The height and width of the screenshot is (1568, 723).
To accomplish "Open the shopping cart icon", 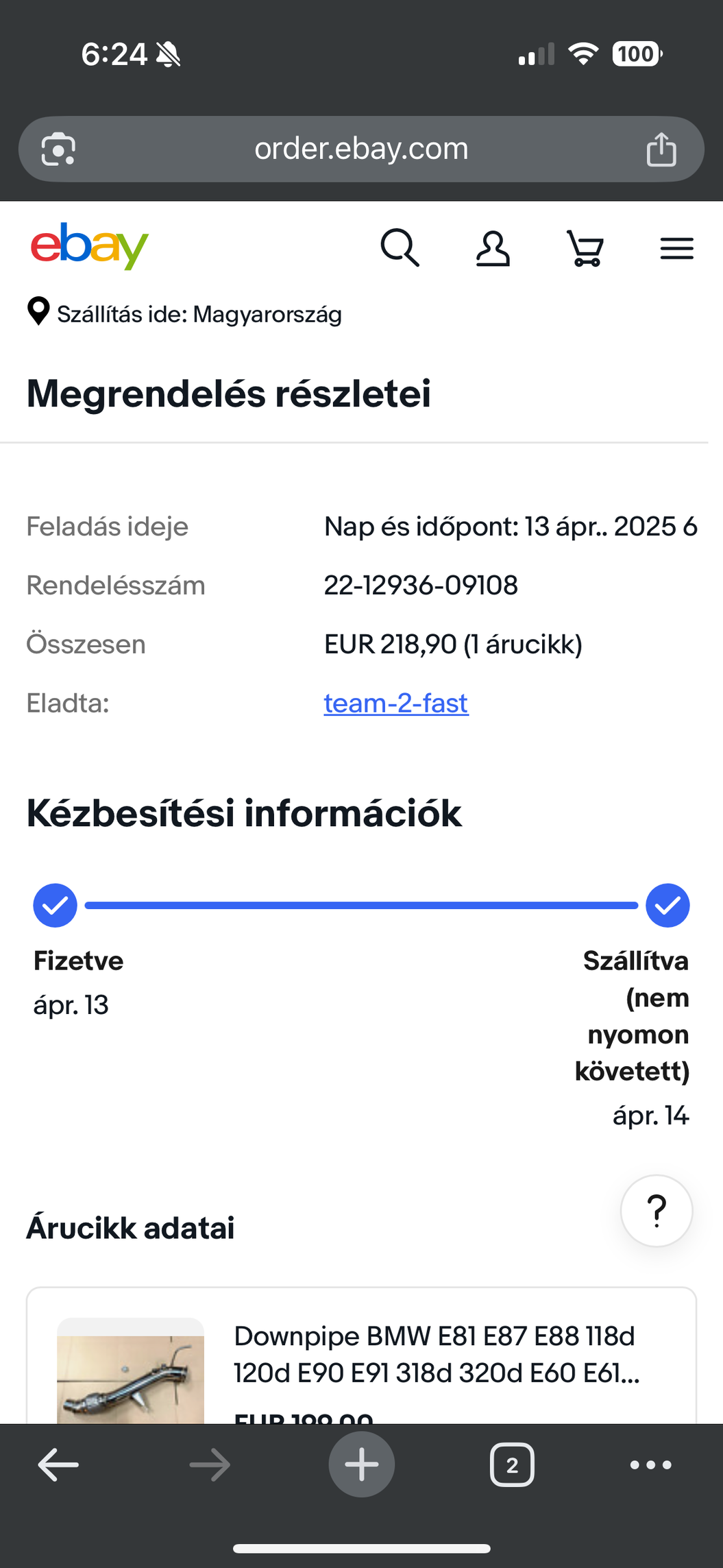I will pos(585,248).
